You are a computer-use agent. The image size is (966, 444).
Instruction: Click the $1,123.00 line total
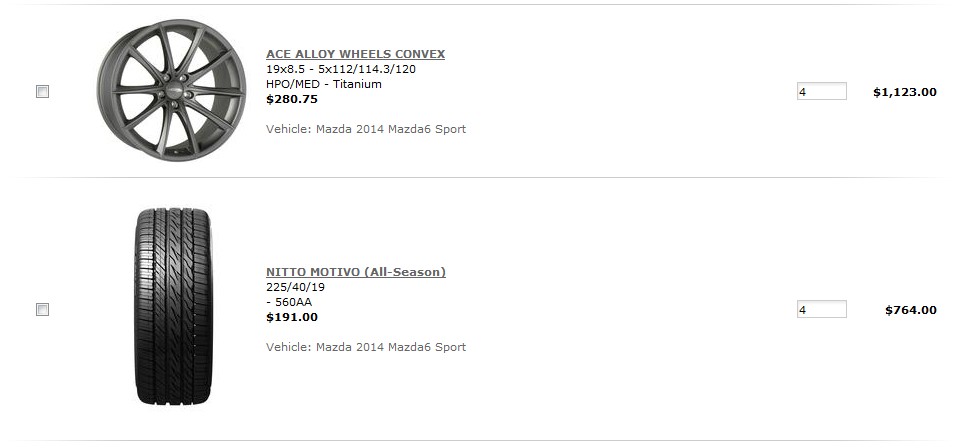pos(904,92)
